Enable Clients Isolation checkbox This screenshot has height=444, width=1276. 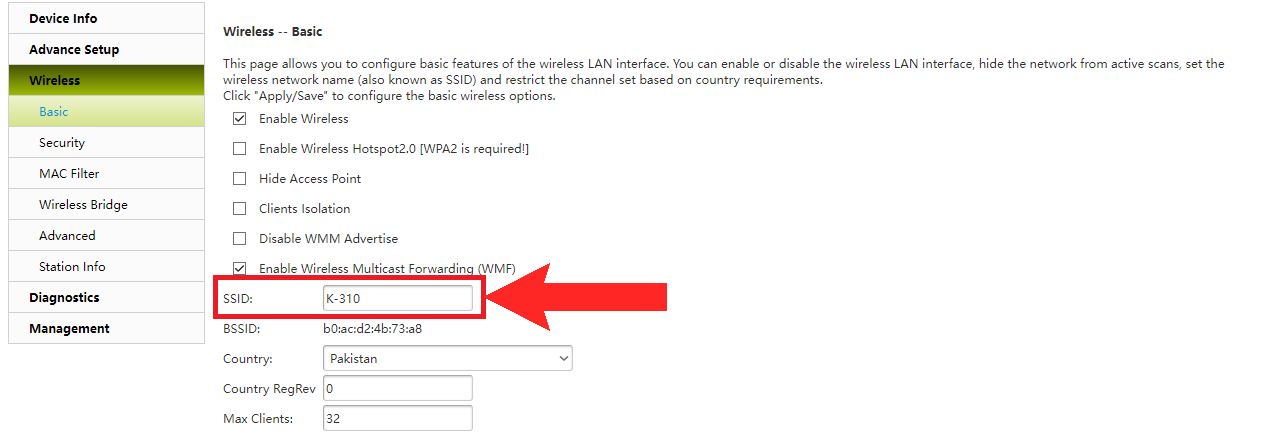(239, 209)
